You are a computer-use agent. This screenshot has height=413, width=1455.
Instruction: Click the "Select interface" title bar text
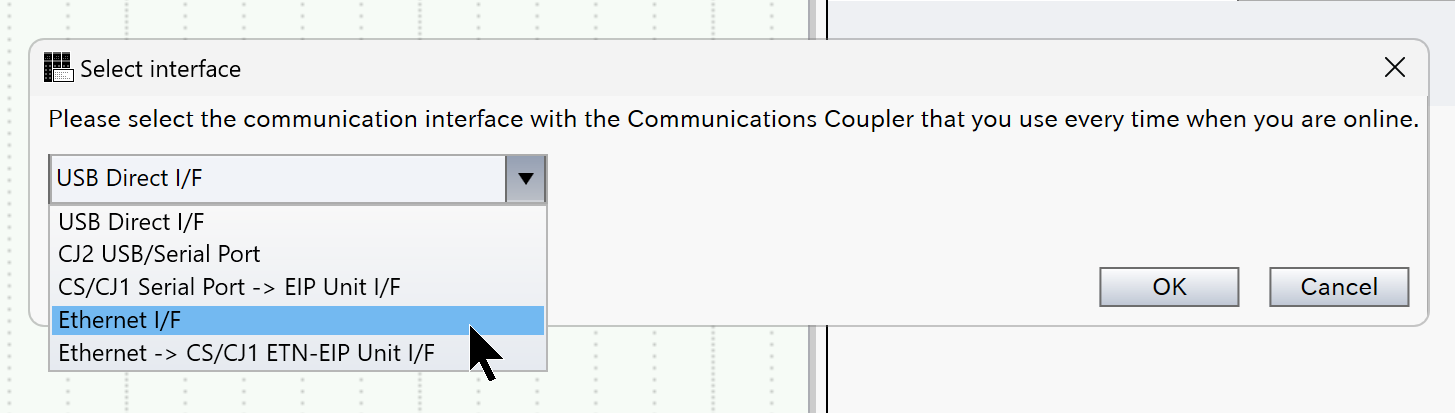coord(160,69)
